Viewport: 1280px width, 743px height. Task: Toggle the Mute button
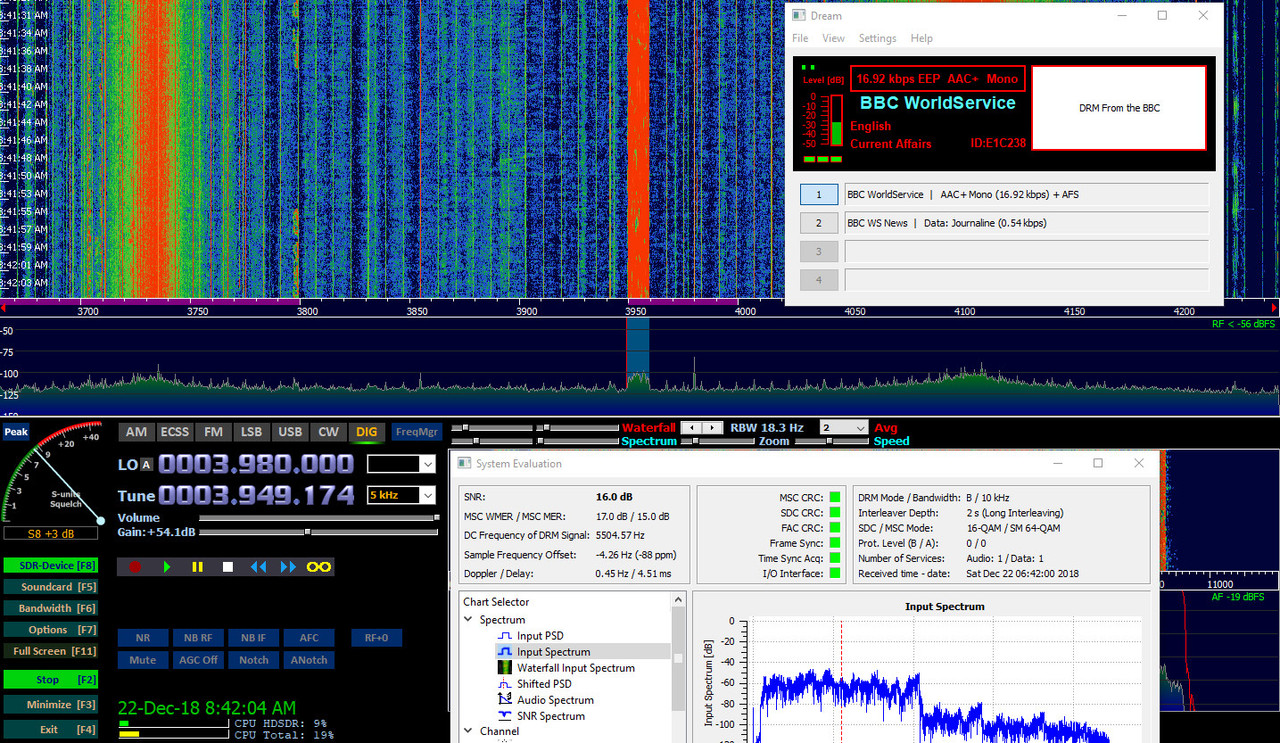(x=143, y=660)
